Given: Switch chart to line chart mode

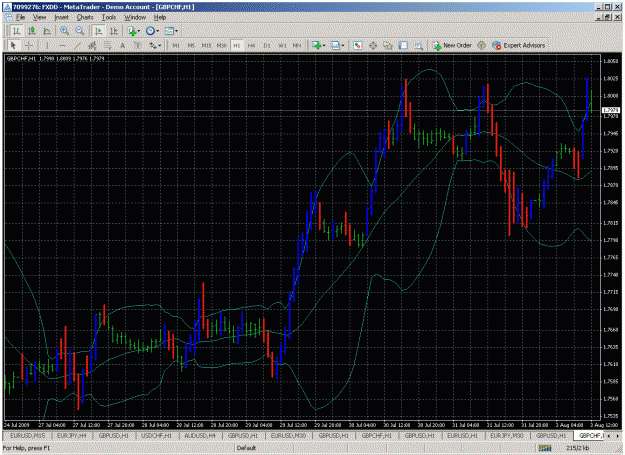Looking at the screenshot, I should (x=47, y=31).
